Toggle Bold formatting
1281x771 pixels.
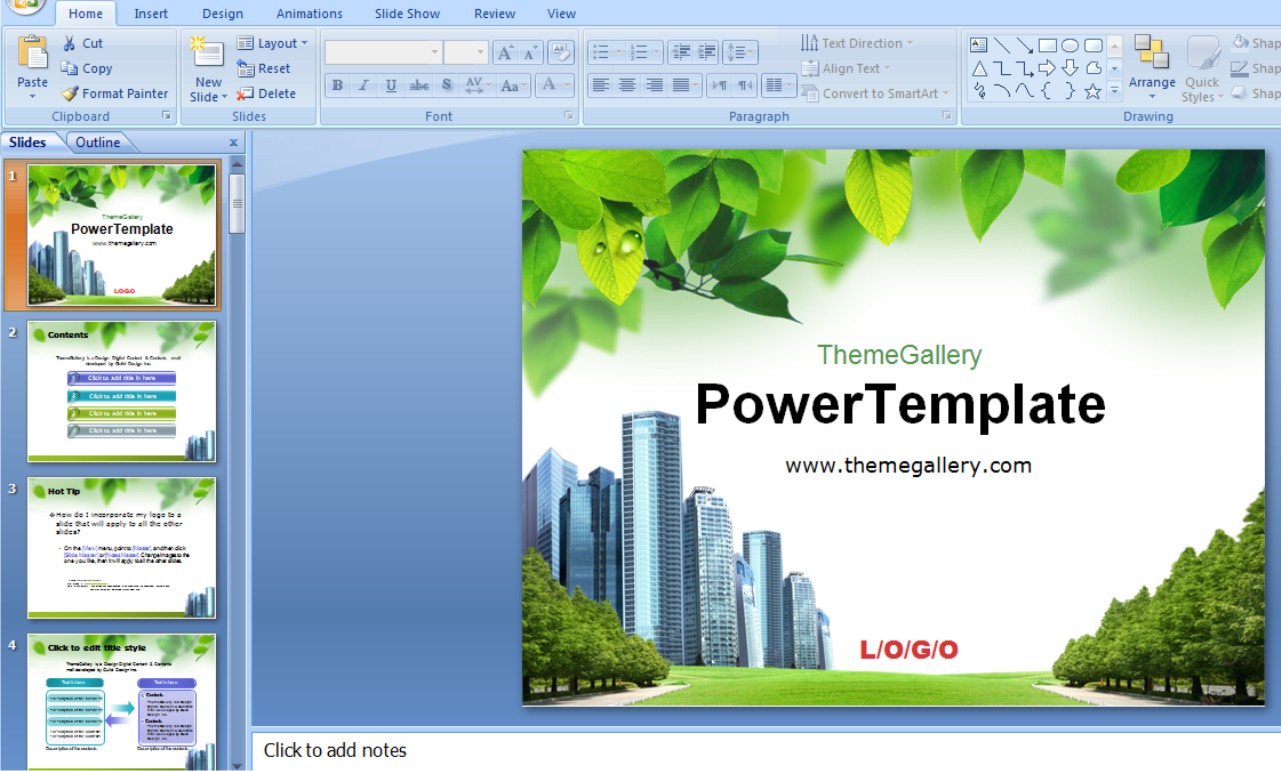click(x=337, y=85)
